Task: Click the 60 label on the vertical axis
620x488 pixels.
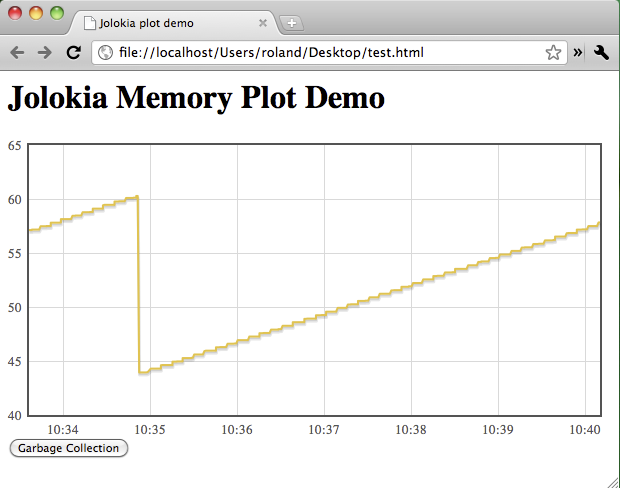Action: click(15, 199)
